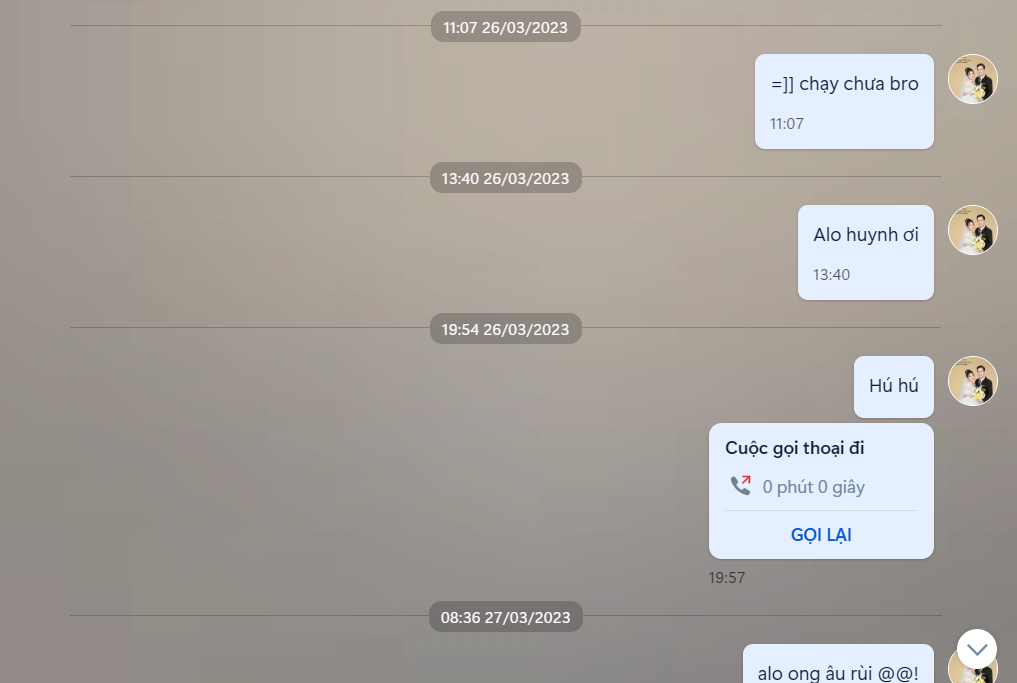Screen dimensions: 1017x683
Task: Select the "Hú hú" message bubble
Action: tap(894, 387)
